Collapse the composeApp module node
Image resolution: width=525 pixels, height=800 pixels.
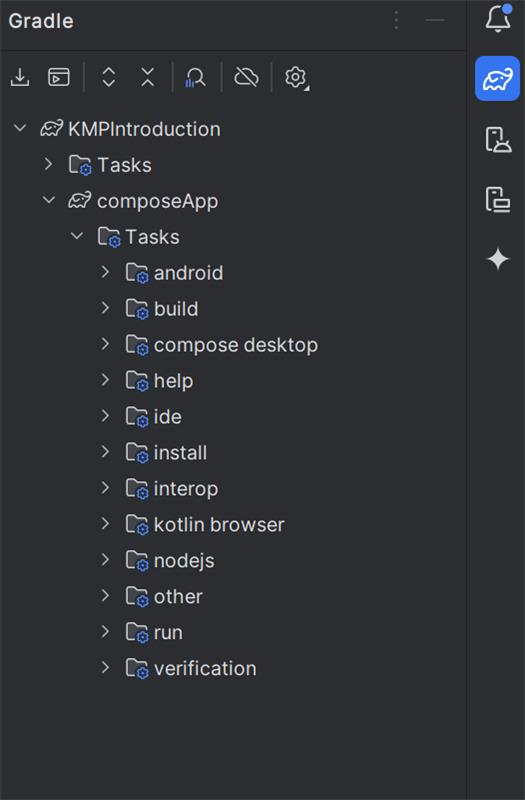[x=48, y=200]
